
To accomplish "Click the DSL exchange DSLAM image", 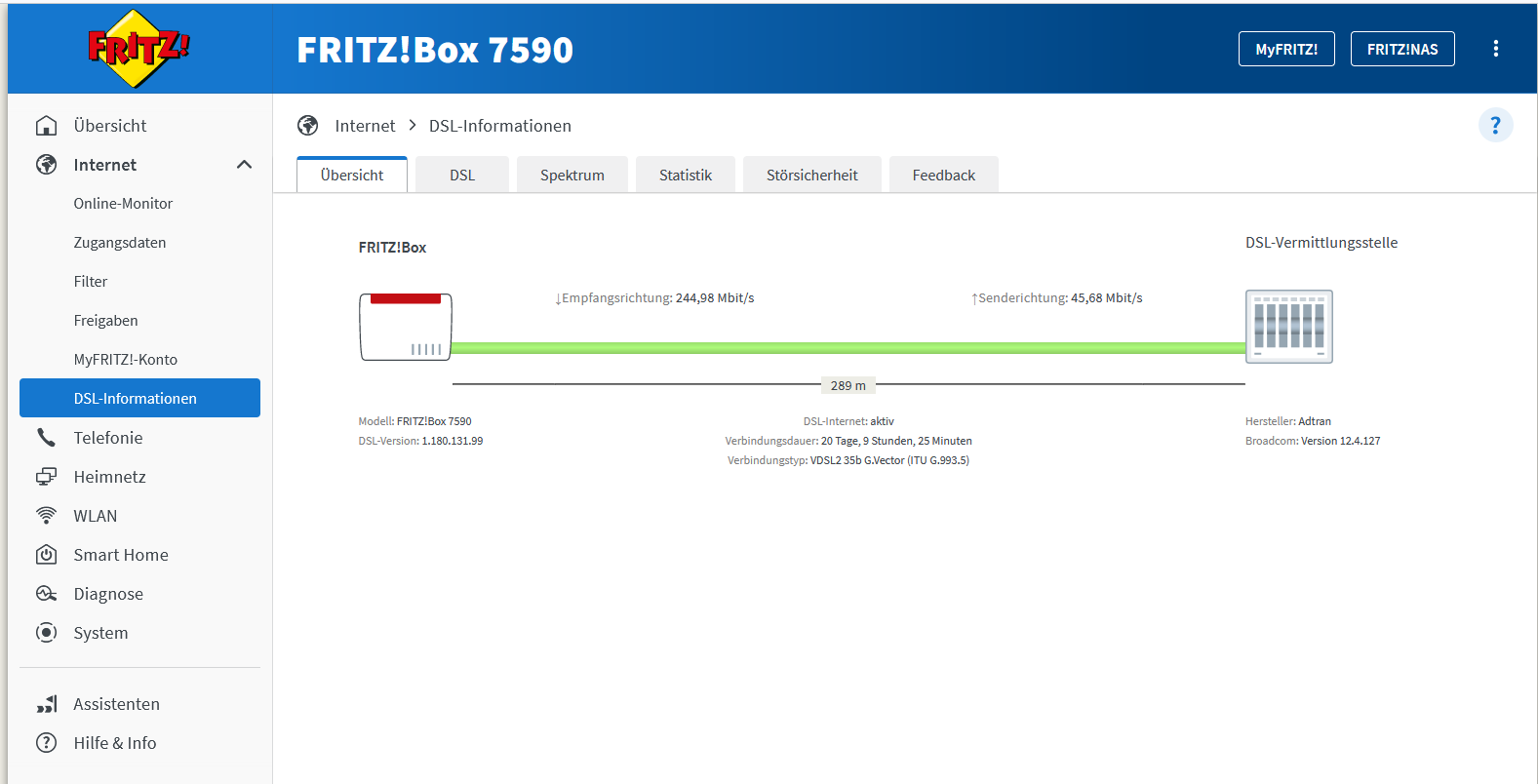I will (1289, 327).
